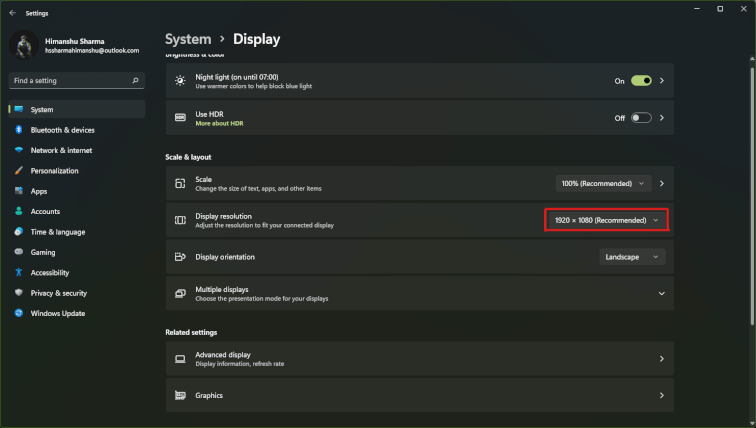Viewport: 756px width, 428px height.
Task: Click the Gaming icon in sidebar
Action: tap(18, 252)
